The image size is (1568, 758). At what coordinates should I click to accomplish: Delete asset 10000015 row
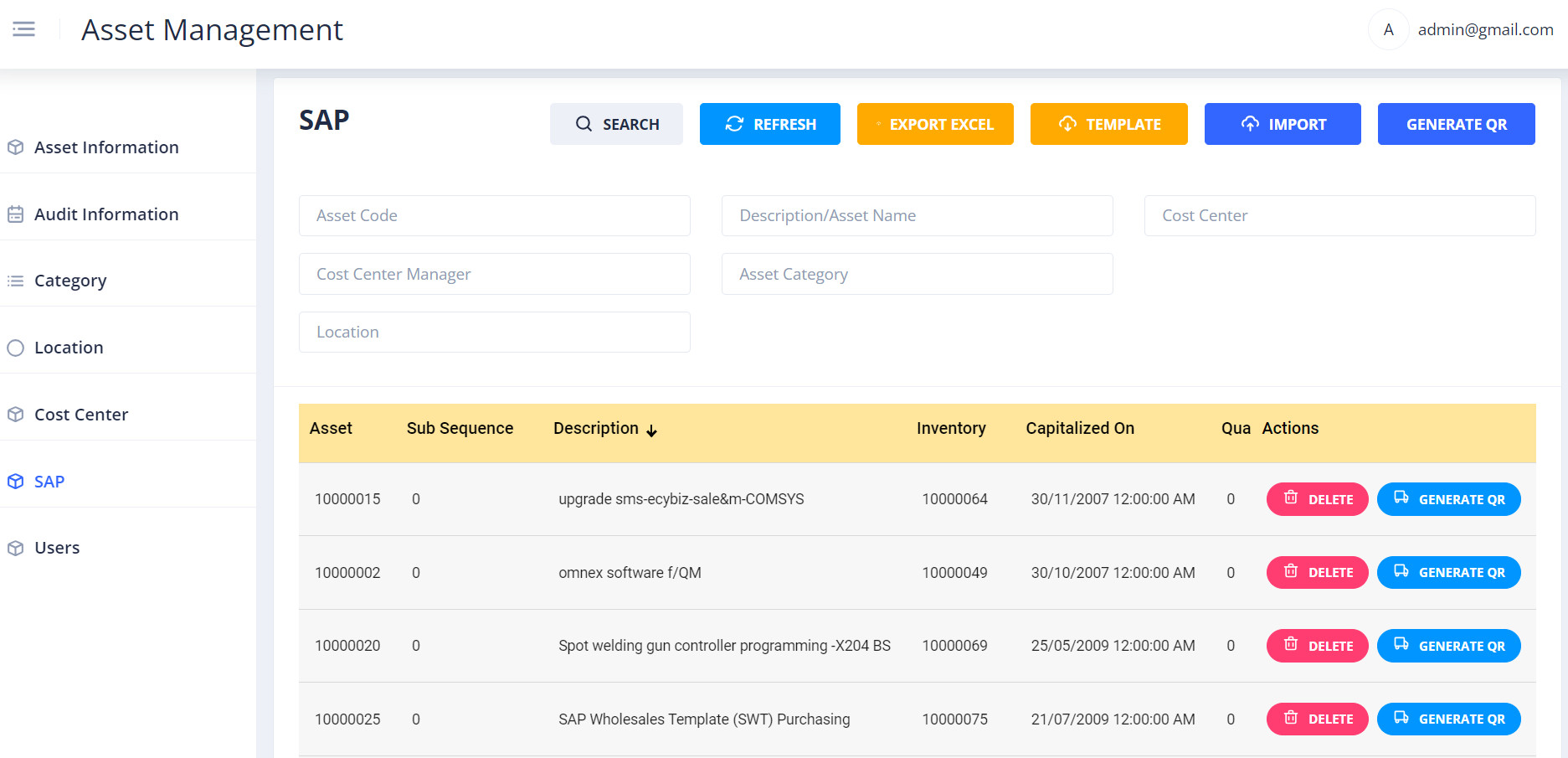click(x=1318, y=499)
